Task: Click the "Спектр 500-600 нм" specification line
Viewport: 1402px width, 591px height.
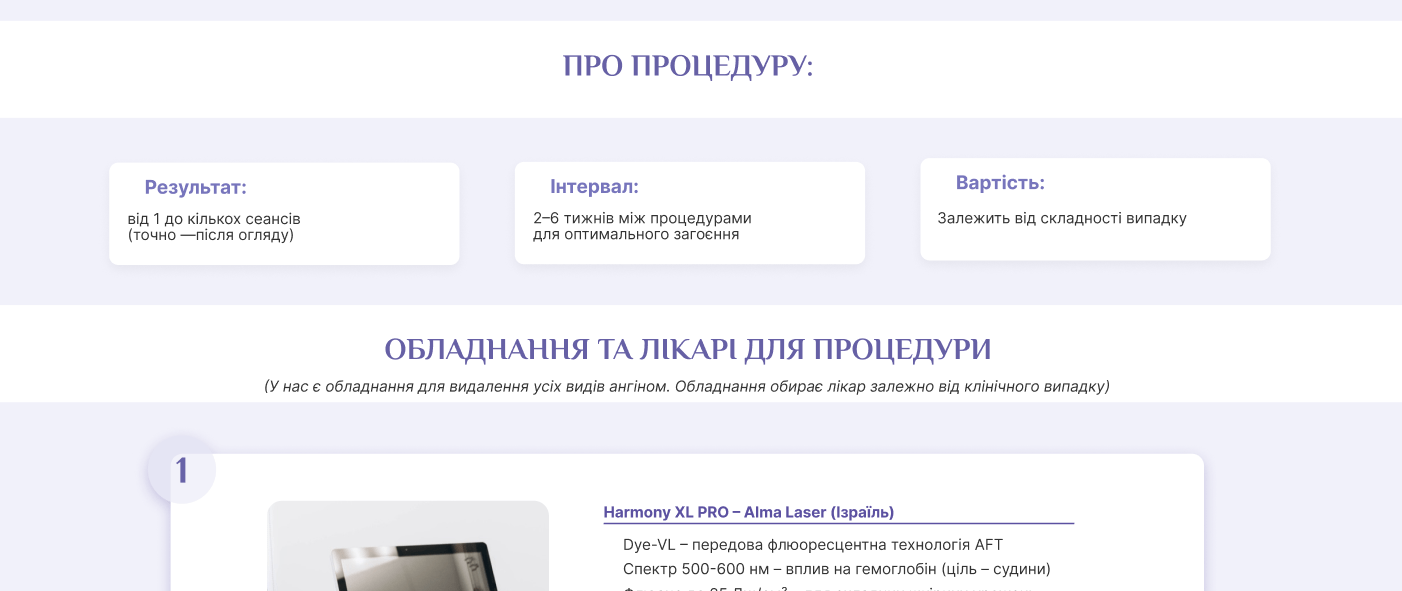Action: tap(836, 569)
